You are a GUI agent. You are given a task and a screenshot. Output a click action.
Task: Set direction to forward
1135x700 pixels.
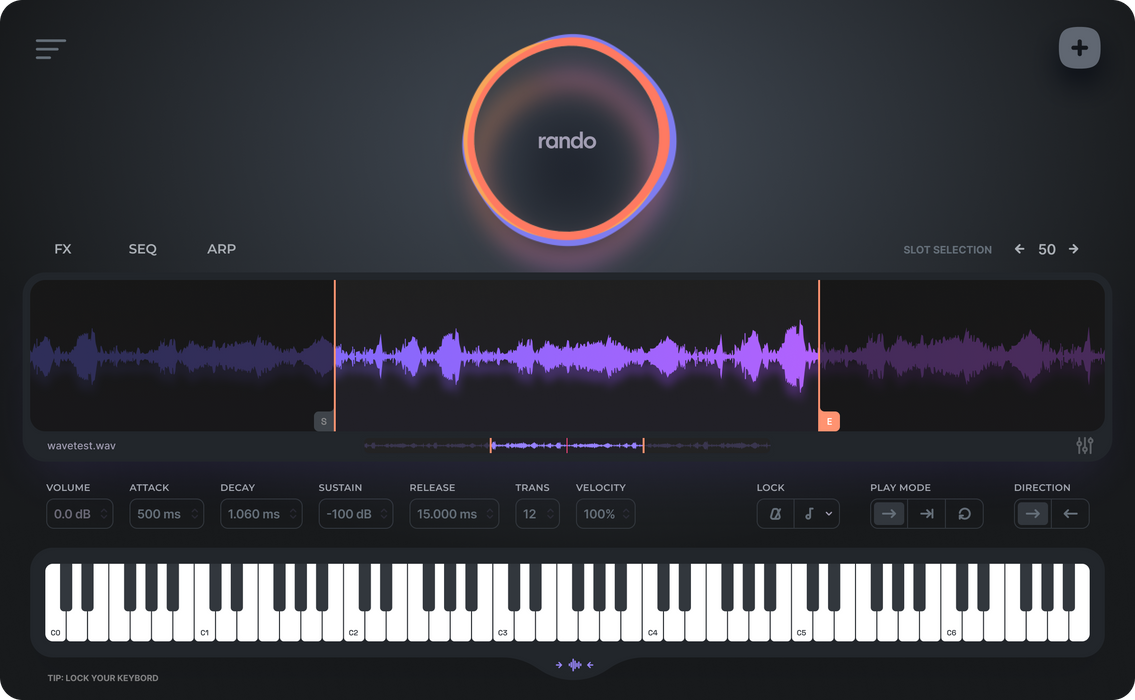(x=1033, y=514)
